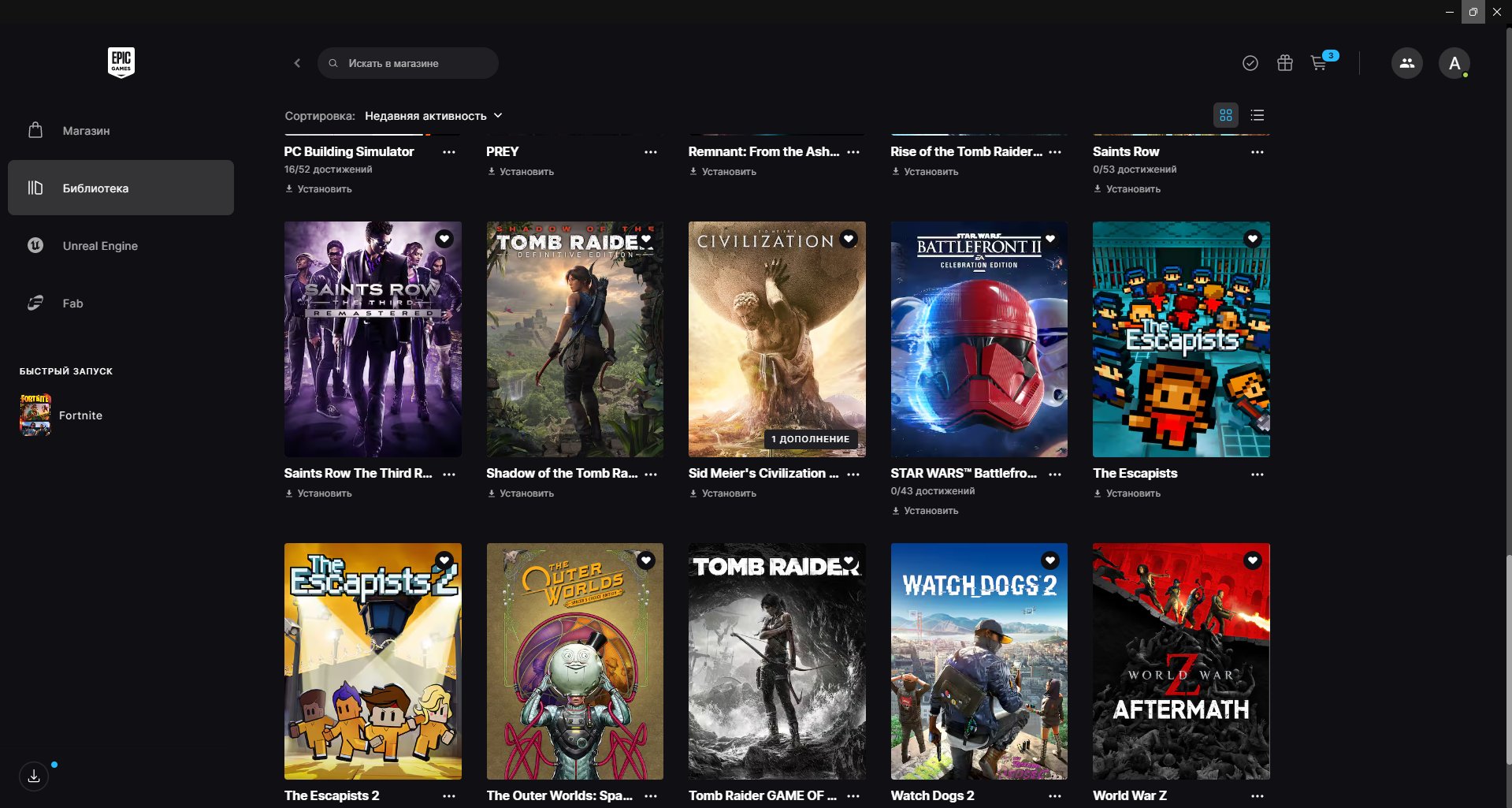Toggle favorite heart on Watch Dogs 2
The width and height of the screenshot is (1512, 808).
tap(1049, 560)
